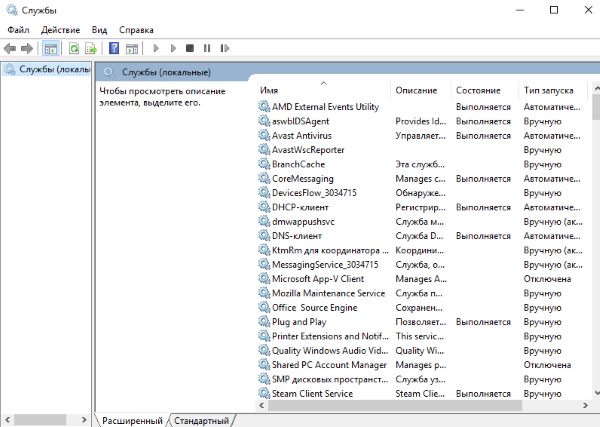Screen dimensions: 600x427
Task: Switch to the Стандартный tab
Action: tap(202, 420)
